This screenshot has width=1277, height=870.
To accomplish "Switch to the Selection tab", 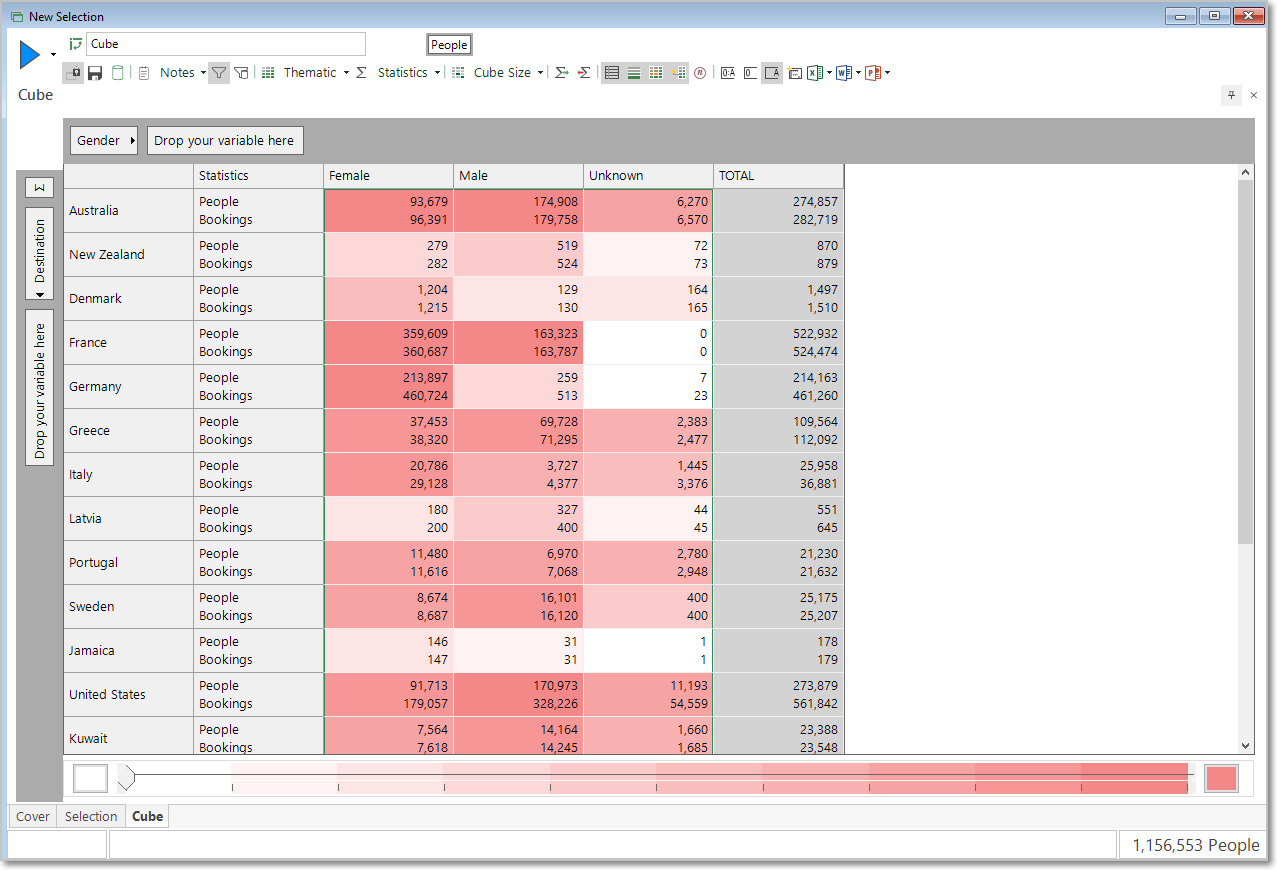I will (x=91, y=817).
